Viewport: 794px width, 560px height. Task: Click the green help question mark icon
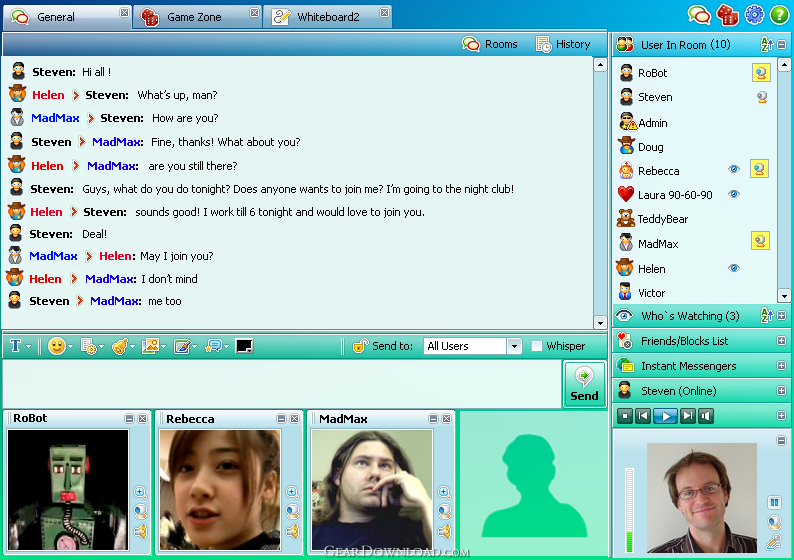click(x=779, y=15)
